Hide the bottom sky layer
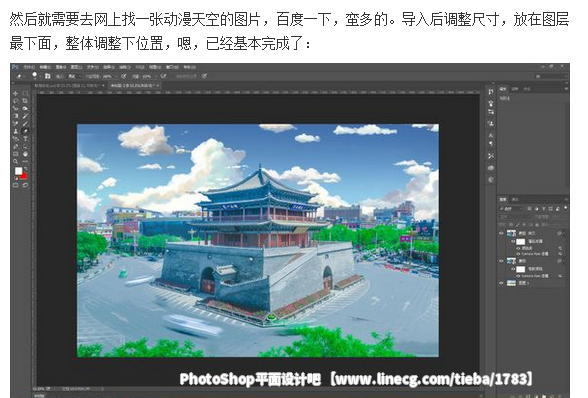The width and height of the screenshot is (588, 398). (501, 283)
